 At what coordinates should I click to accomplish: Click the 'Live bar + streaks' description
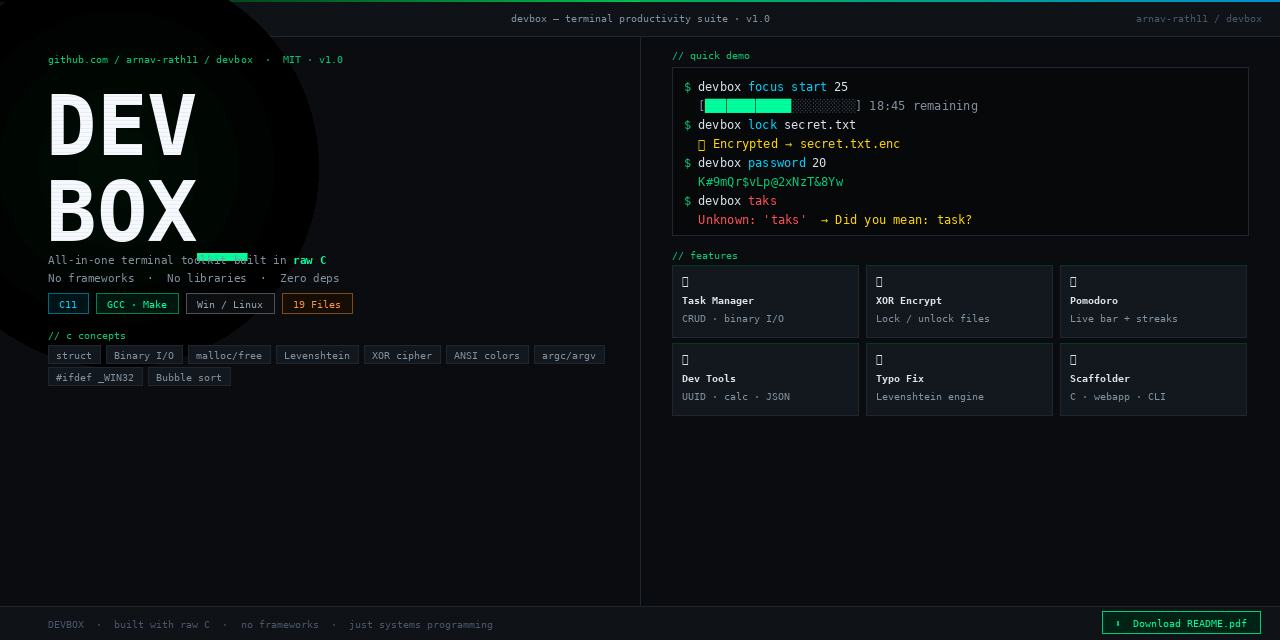click(1124, 319)
